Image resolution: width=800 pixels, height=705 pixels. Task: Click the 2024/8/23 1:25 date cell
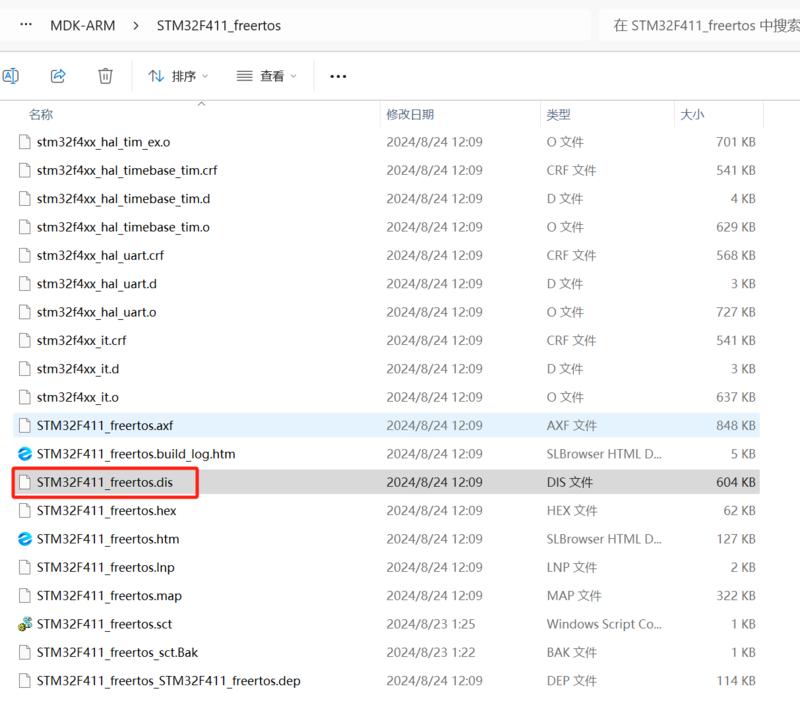(x=431, y=624)
